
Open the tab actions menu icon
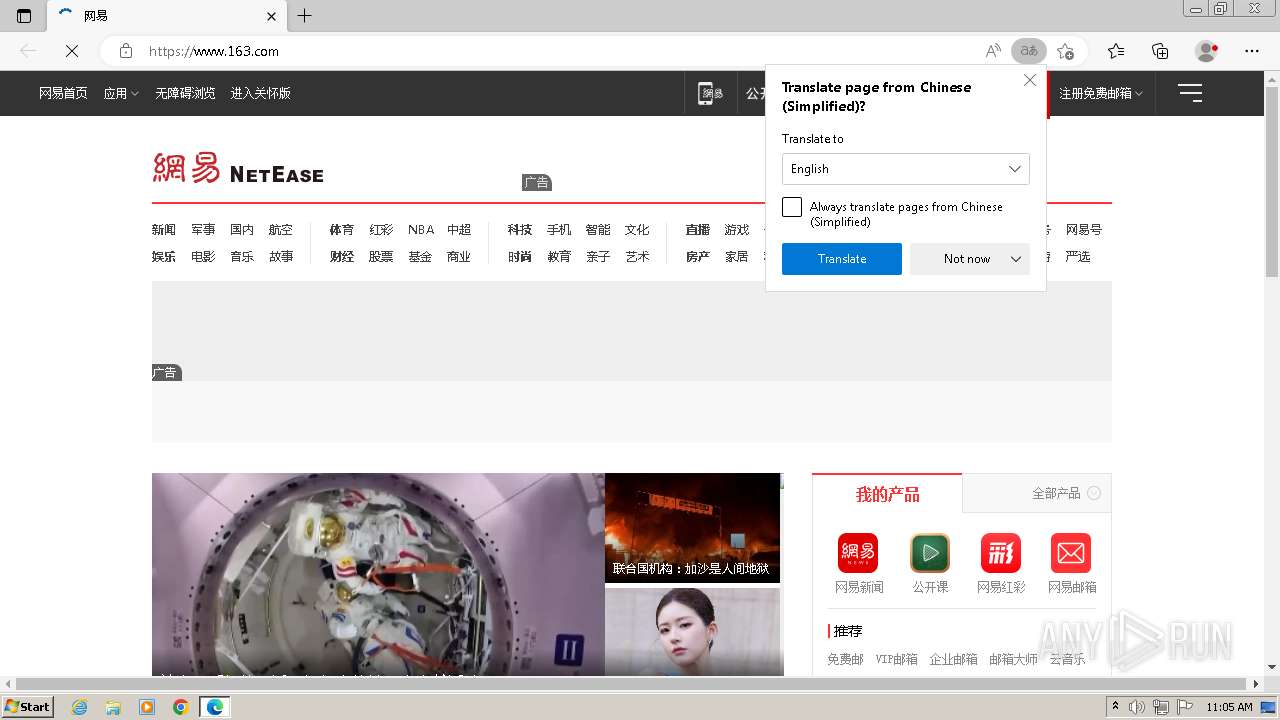tap(24, 16)
